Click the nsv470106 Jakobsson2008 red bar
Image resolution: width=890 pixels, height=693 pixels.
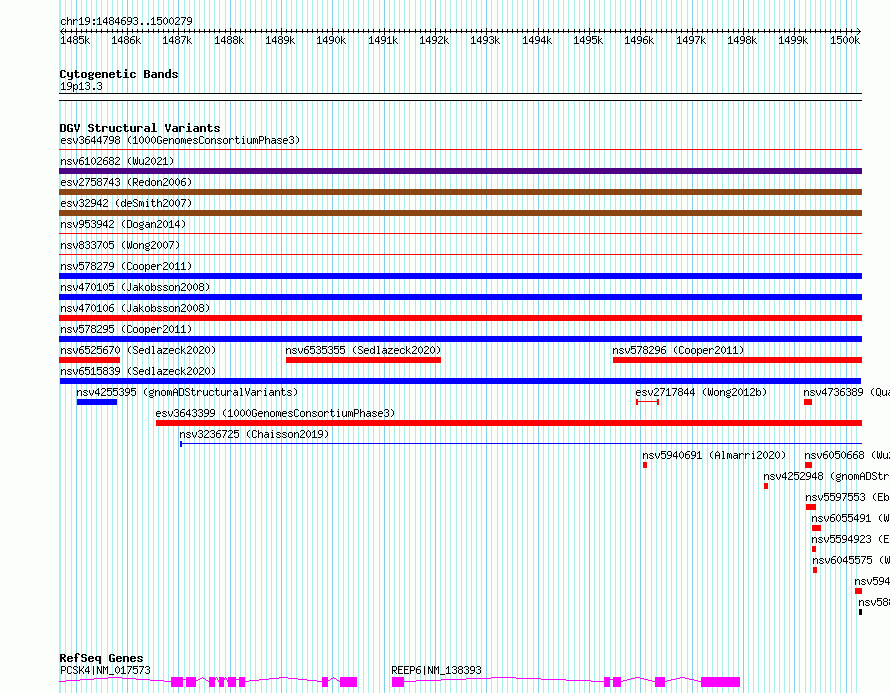click(460, 318)
